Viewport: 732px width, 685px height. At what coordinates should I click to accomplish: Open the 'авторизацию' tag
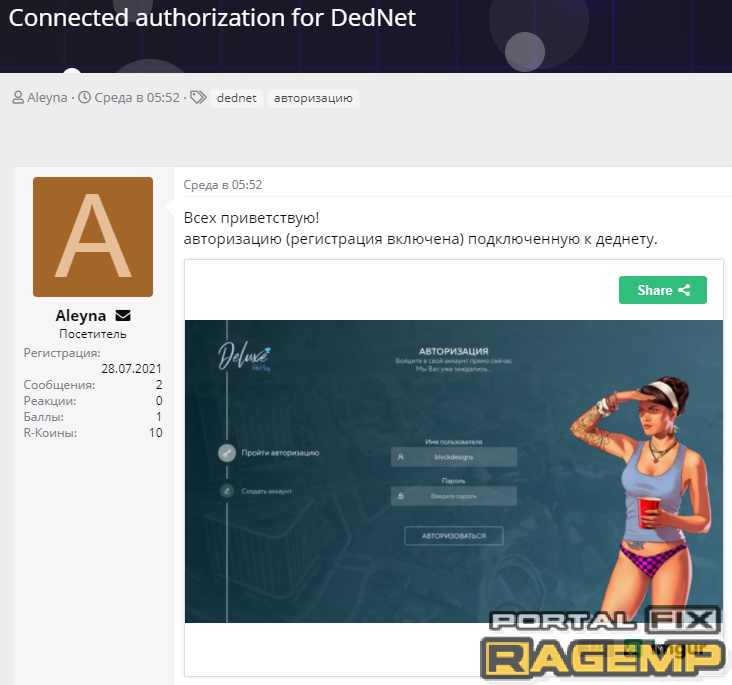click(x=313, y=98)
